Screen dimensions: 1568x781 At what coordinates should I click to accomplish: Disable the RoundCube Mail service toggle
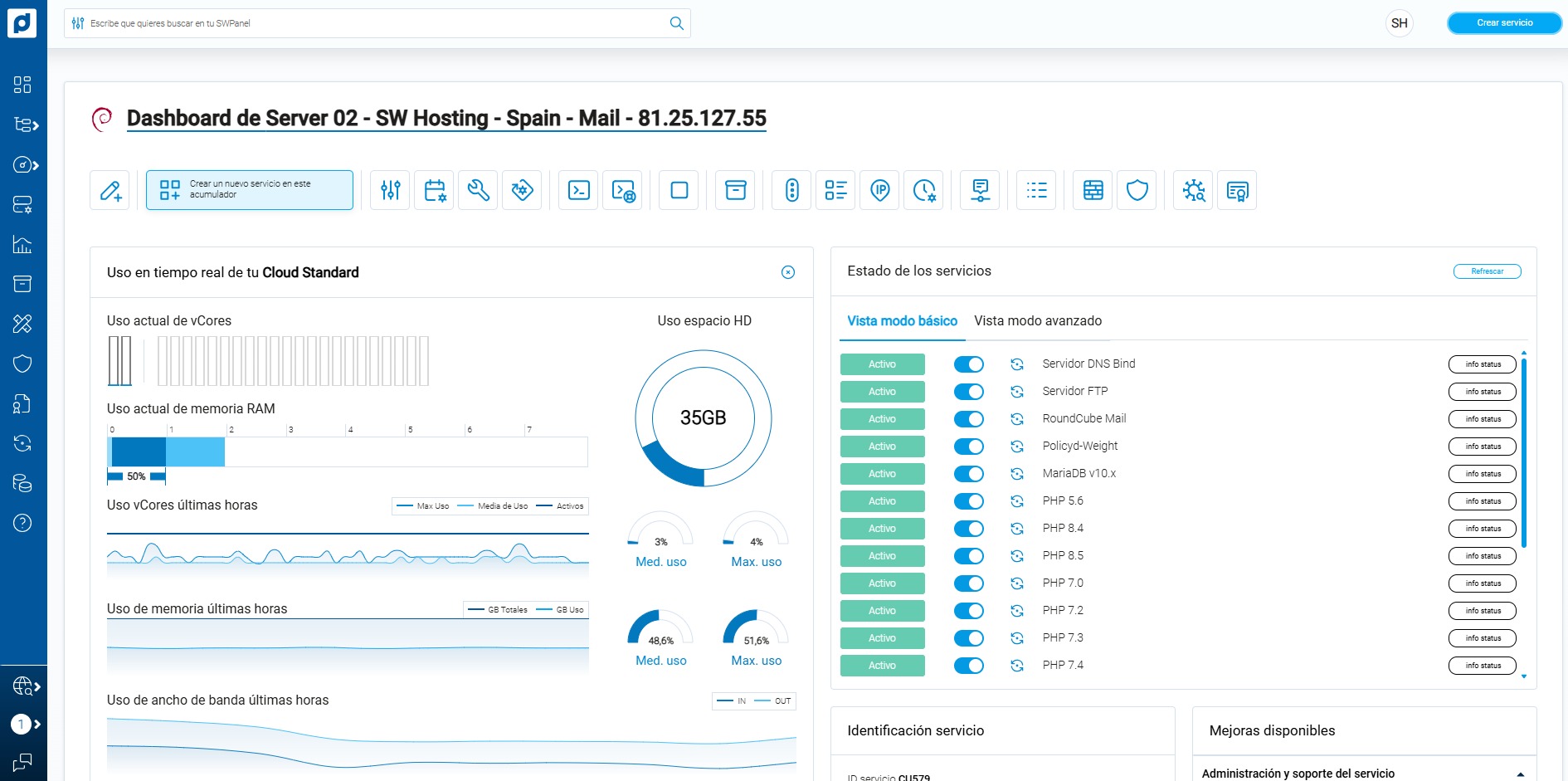(x=968, y=419)
